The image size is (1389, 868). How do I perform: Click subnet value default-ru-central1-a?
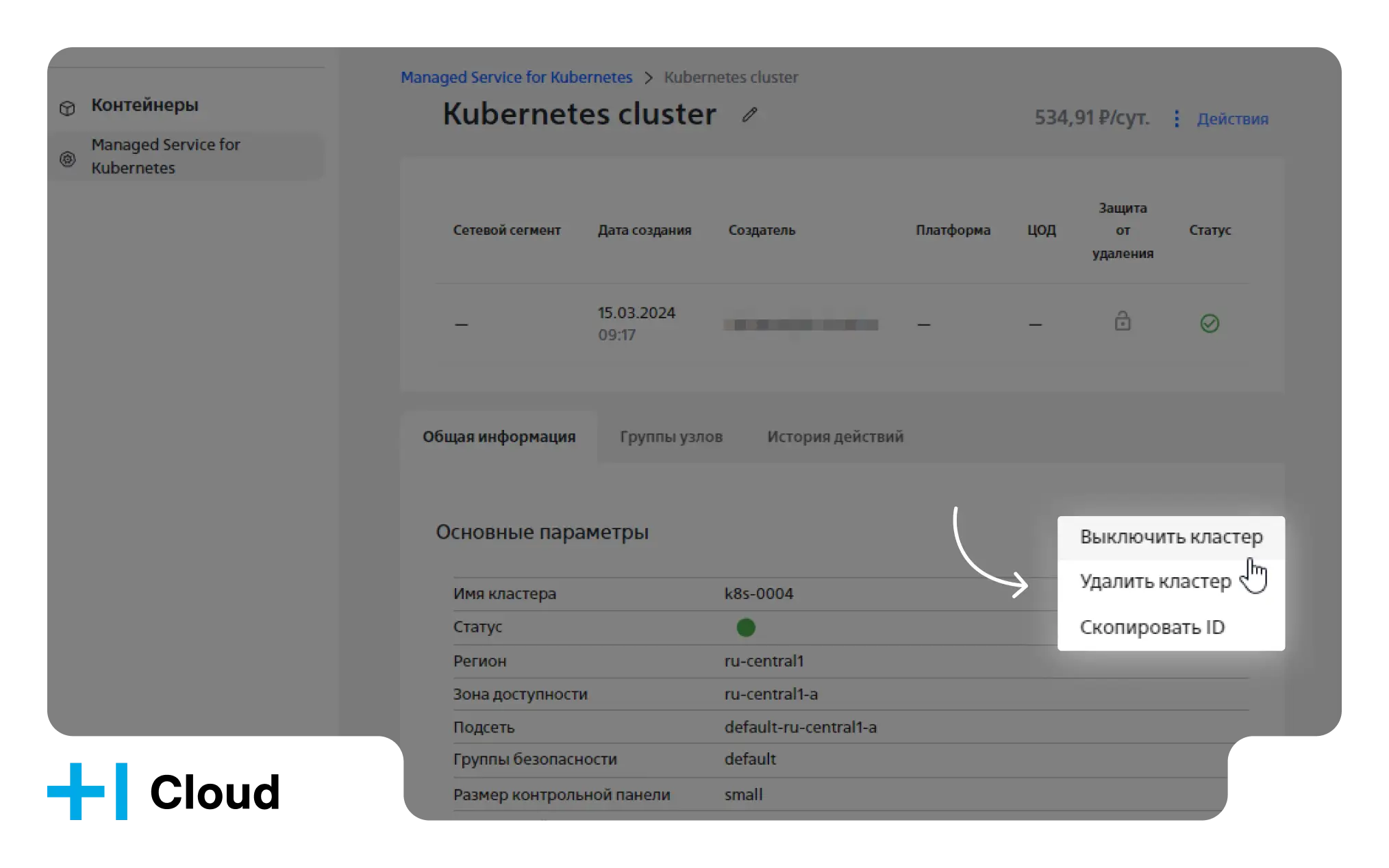click(x=801, y=727)
